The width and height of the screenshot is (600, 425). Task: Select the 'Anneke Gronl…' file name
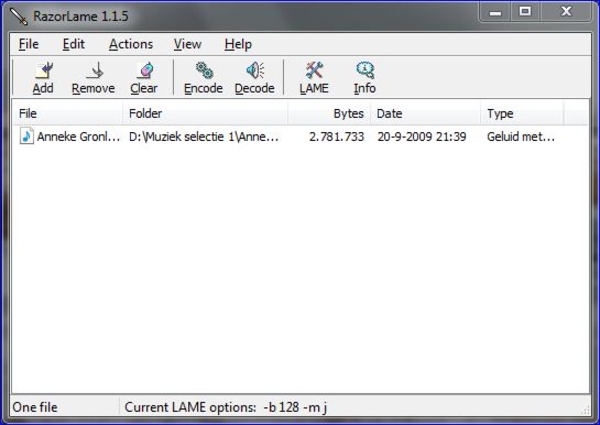tap(78, 137)
